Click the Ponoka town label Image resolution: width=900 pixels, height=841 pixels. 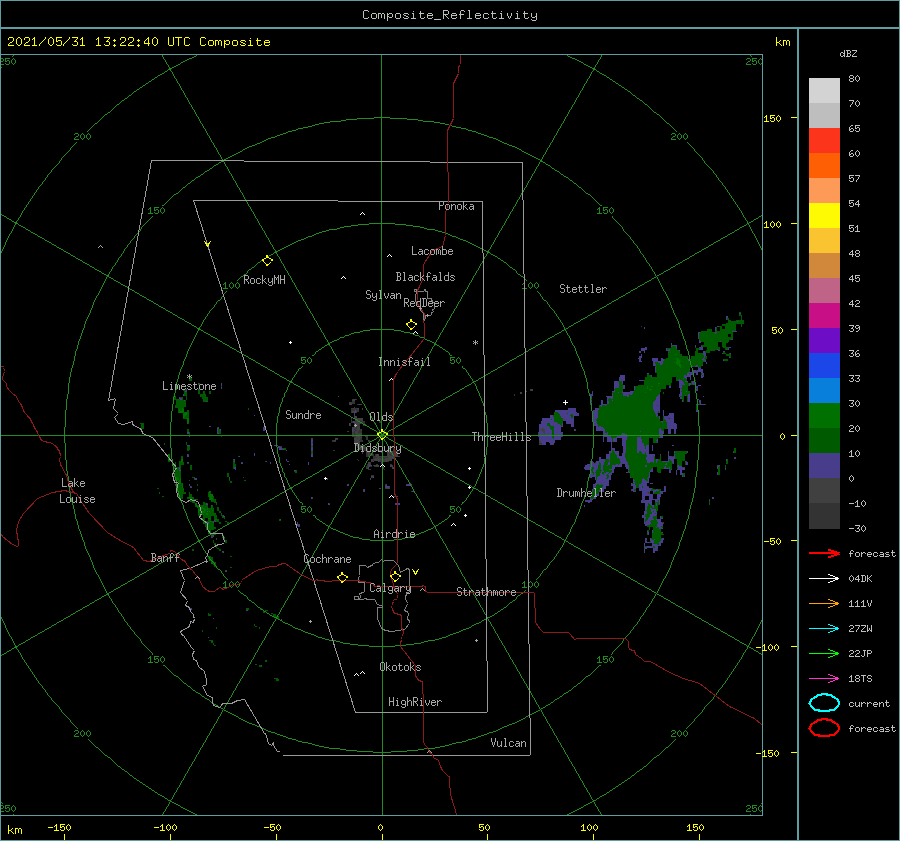456,206
